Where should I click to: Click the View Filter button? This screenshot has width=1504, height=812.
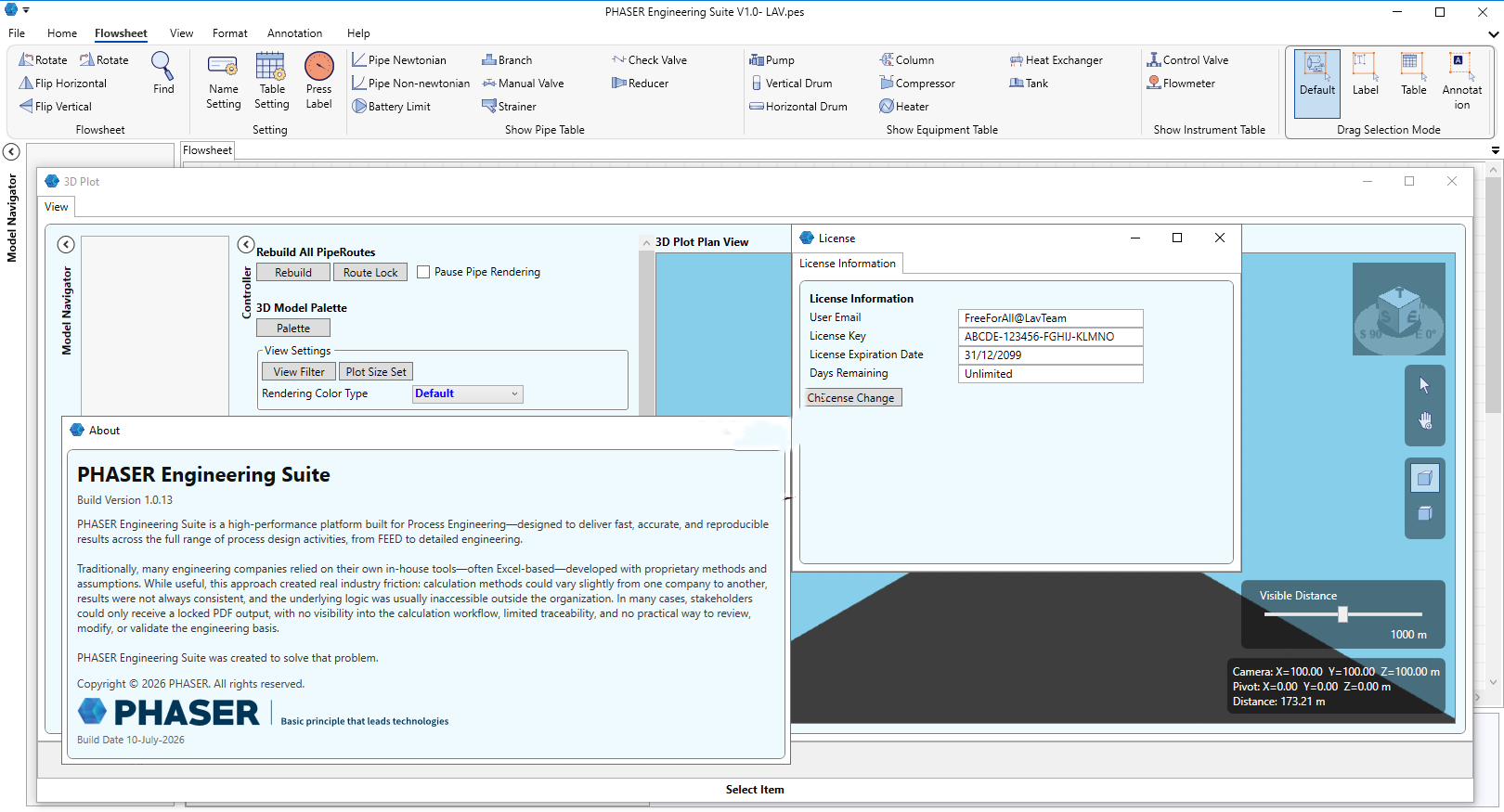coord(299,371)
